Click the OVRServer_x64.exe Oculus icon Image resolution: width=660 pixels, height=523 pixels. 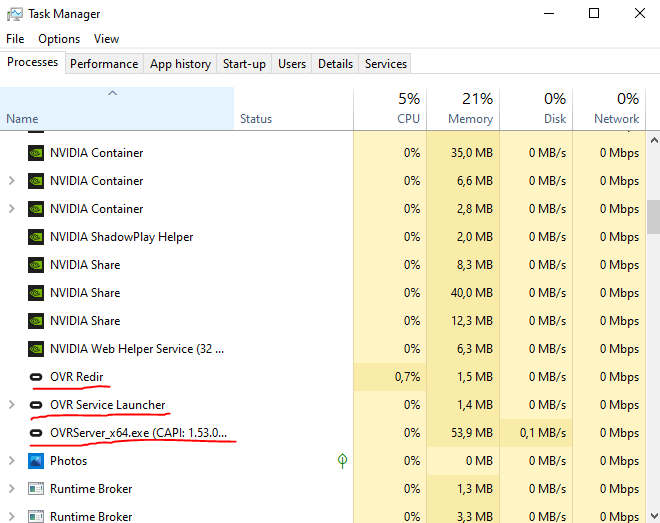[x=36, y=433]
